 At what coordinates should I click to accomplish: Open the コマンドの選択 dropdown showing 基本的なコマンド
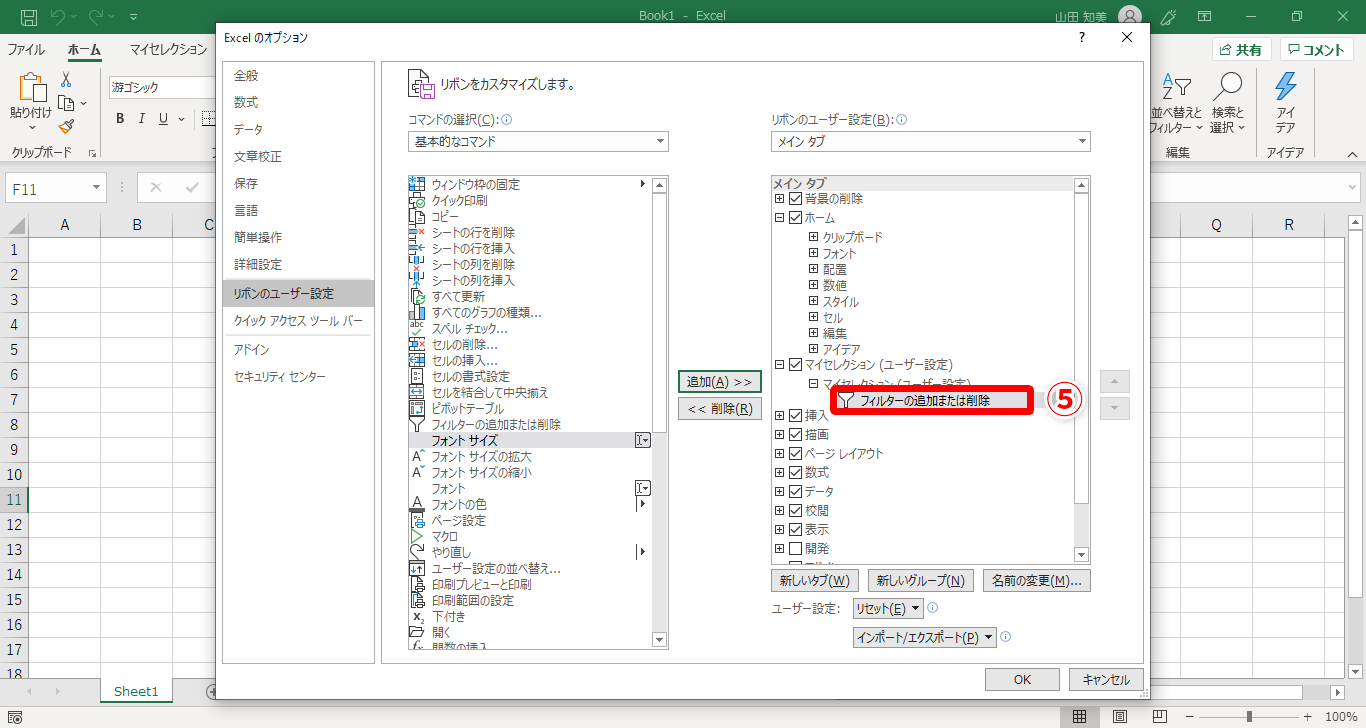point(539,141)
